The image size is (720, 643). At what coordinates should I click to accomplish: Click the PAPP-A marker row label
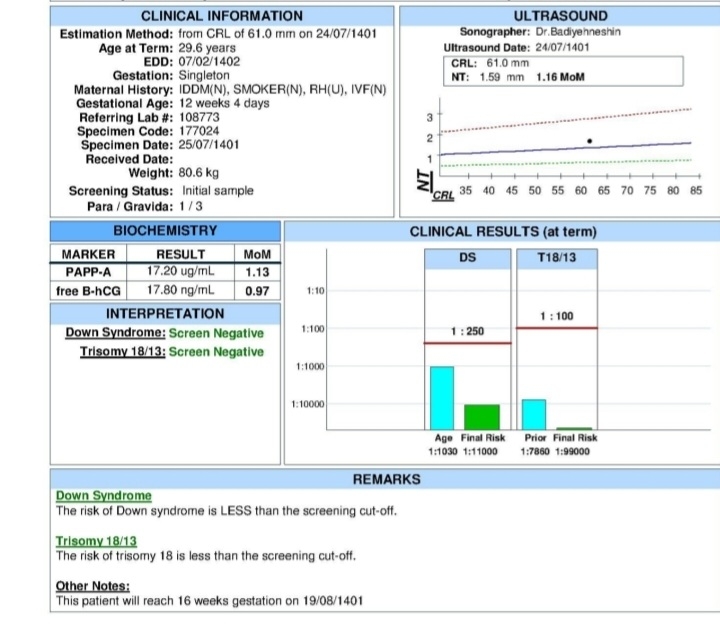point(86,271)
